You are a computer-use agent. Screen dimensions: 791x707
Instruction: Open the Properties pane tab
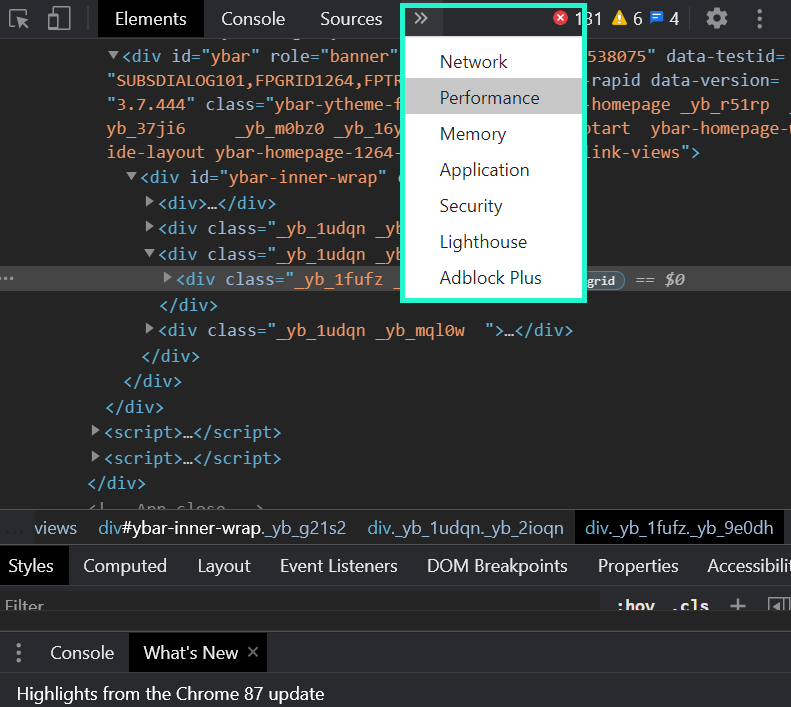[x=638, y=566]
